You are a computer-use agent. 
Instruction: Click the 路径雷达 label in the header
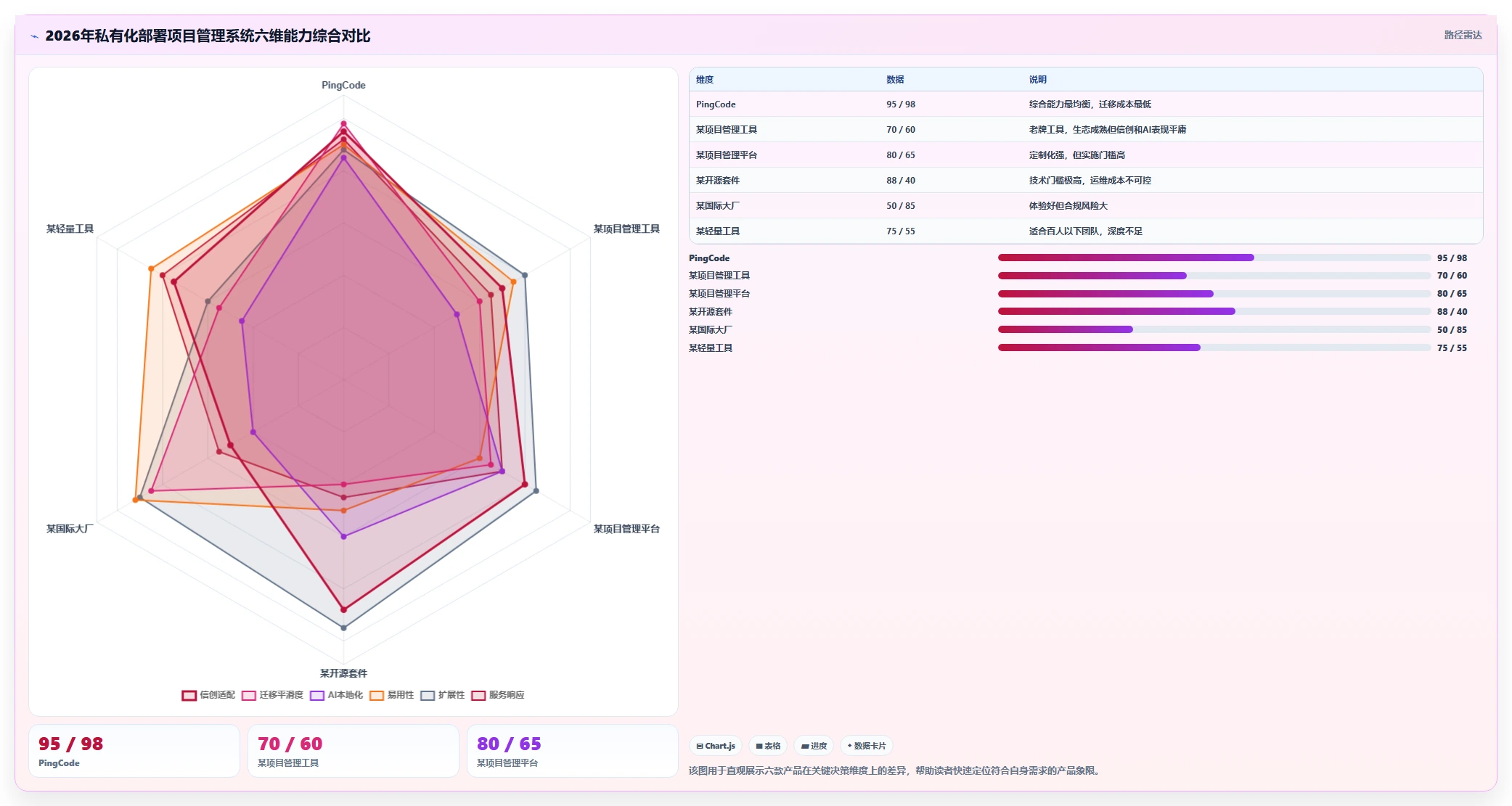tap(1463, 35)
